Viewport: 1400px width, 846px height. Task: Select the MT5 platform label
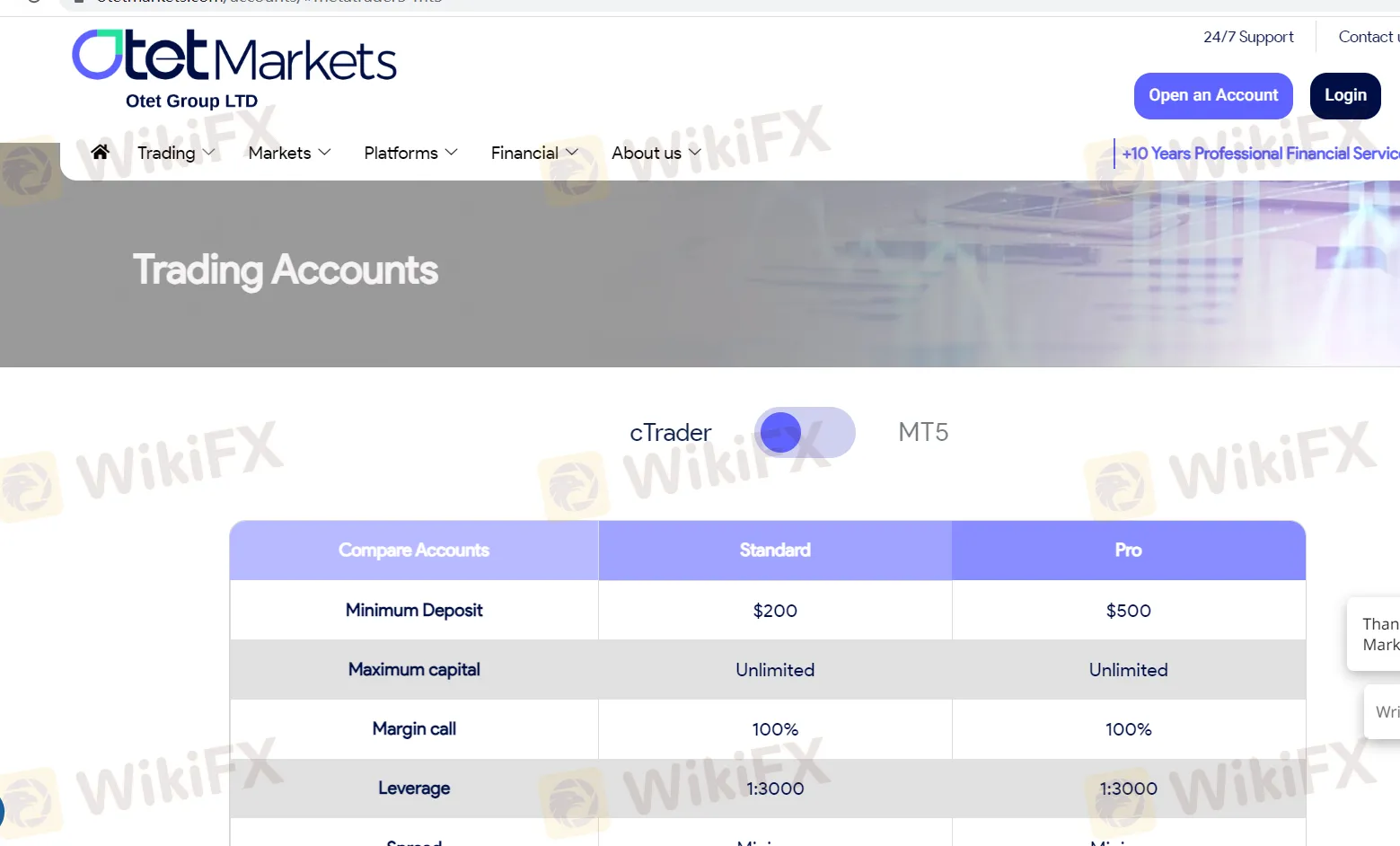coord(922,432)
